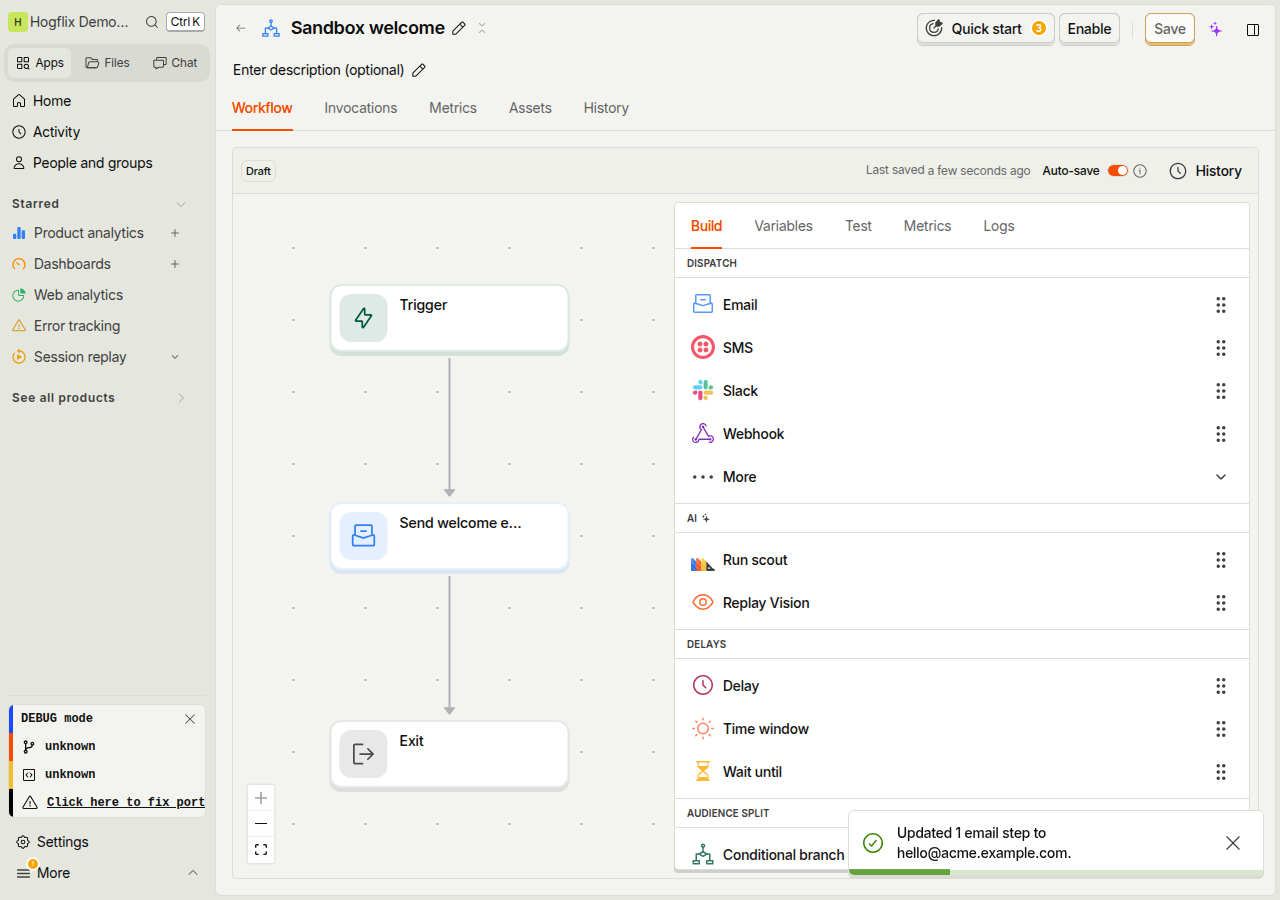Zoom out on the workflow canvas
The width and height of the screenshot is (1280, 900).
(261, 824)
